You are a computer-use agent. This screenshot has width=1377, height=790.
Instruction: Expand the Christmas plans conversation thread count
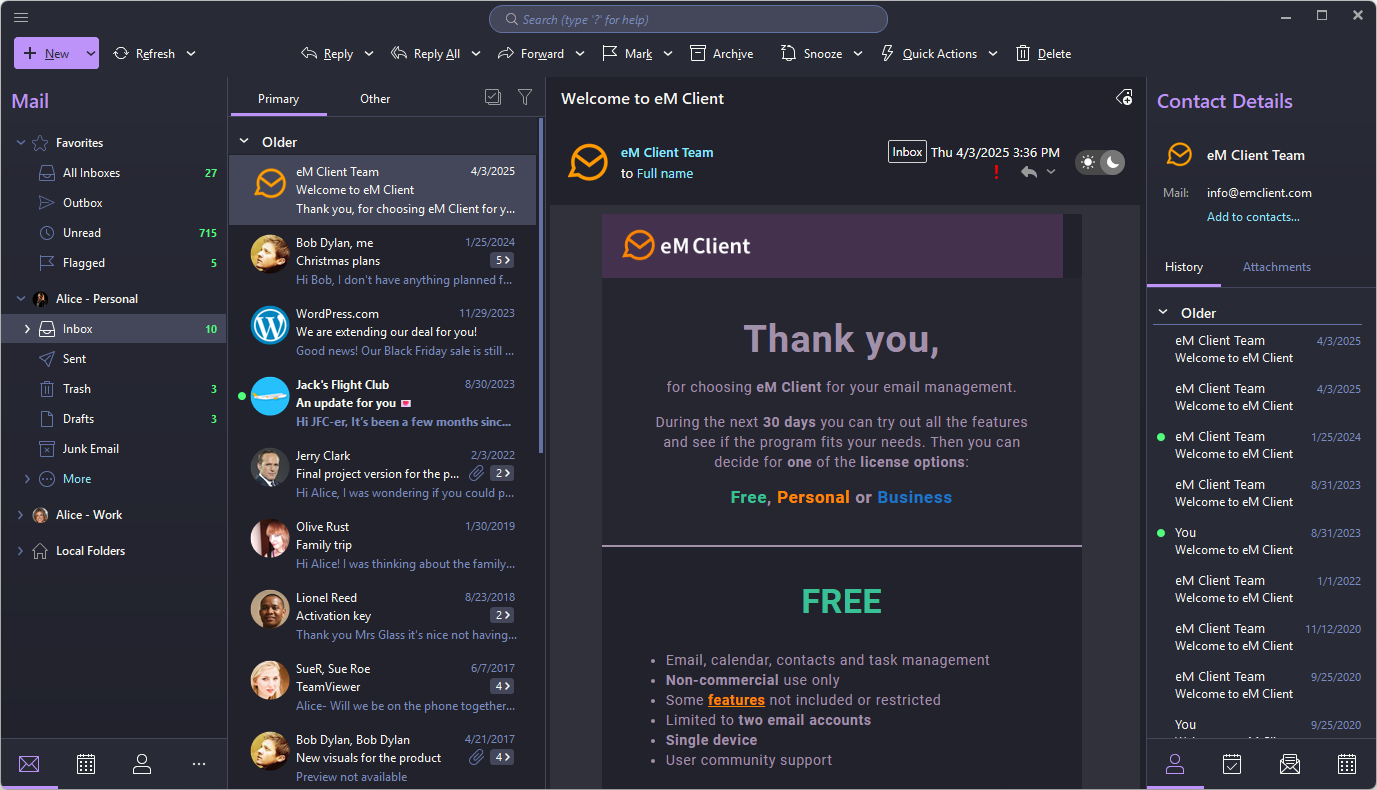502,260
